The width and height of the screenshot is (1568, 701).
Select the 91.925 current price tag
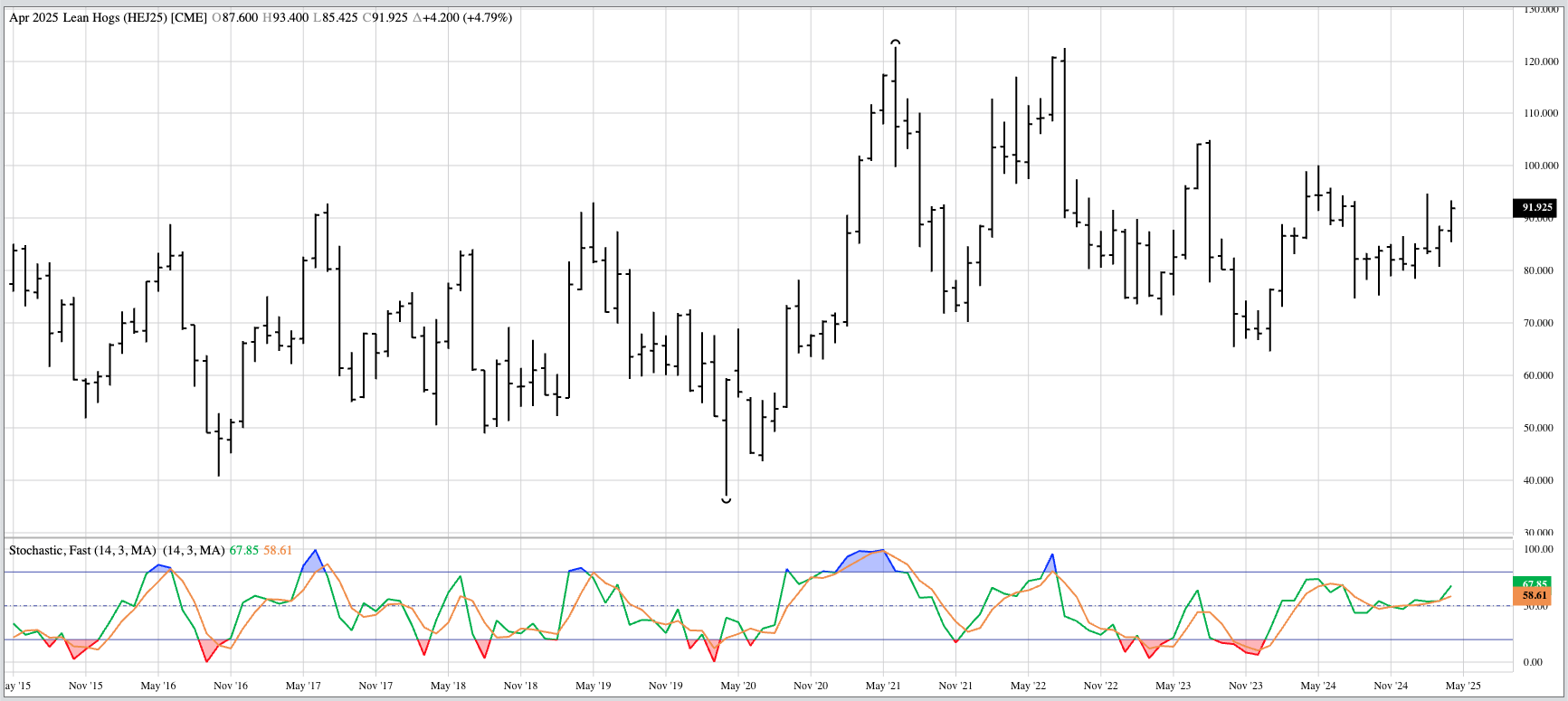point(1535,208)
